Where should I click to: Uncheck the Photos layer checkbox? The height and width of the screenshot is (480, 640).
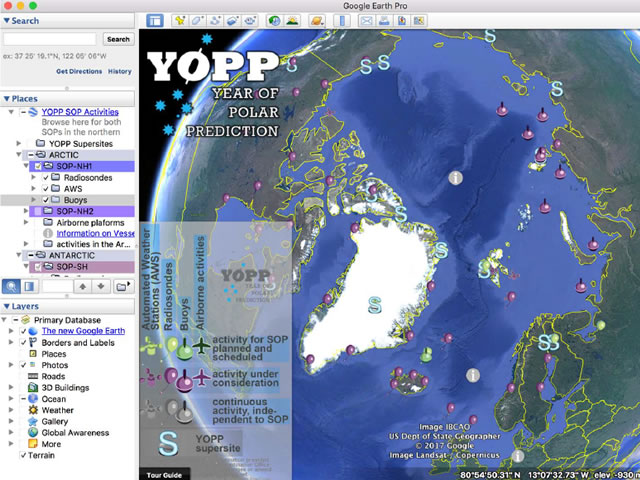pos(23,365)
